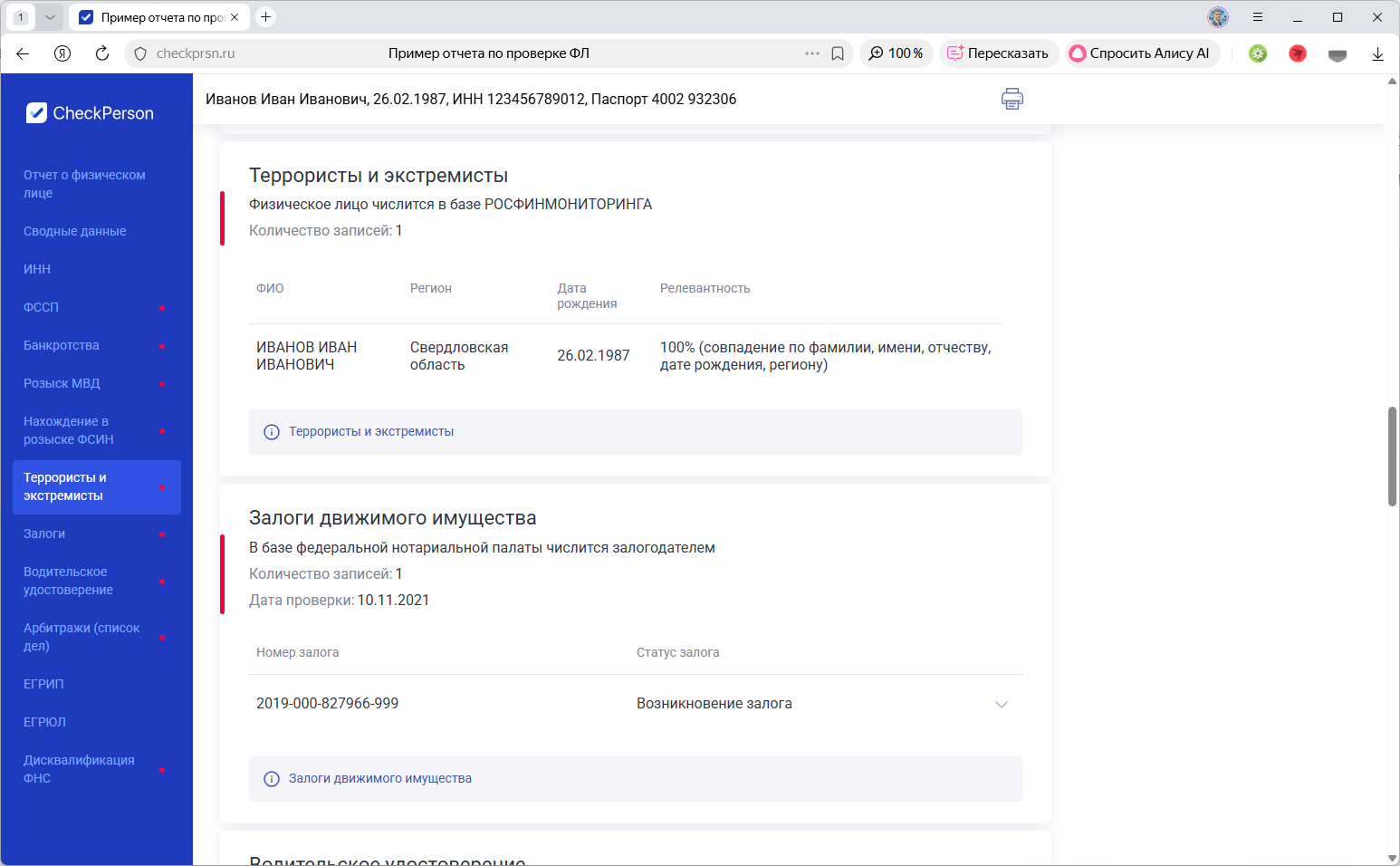Expand pledge record Возникновение залога details
The height and width of the screenshot is (866, 1400).
tap(1001, 703)
